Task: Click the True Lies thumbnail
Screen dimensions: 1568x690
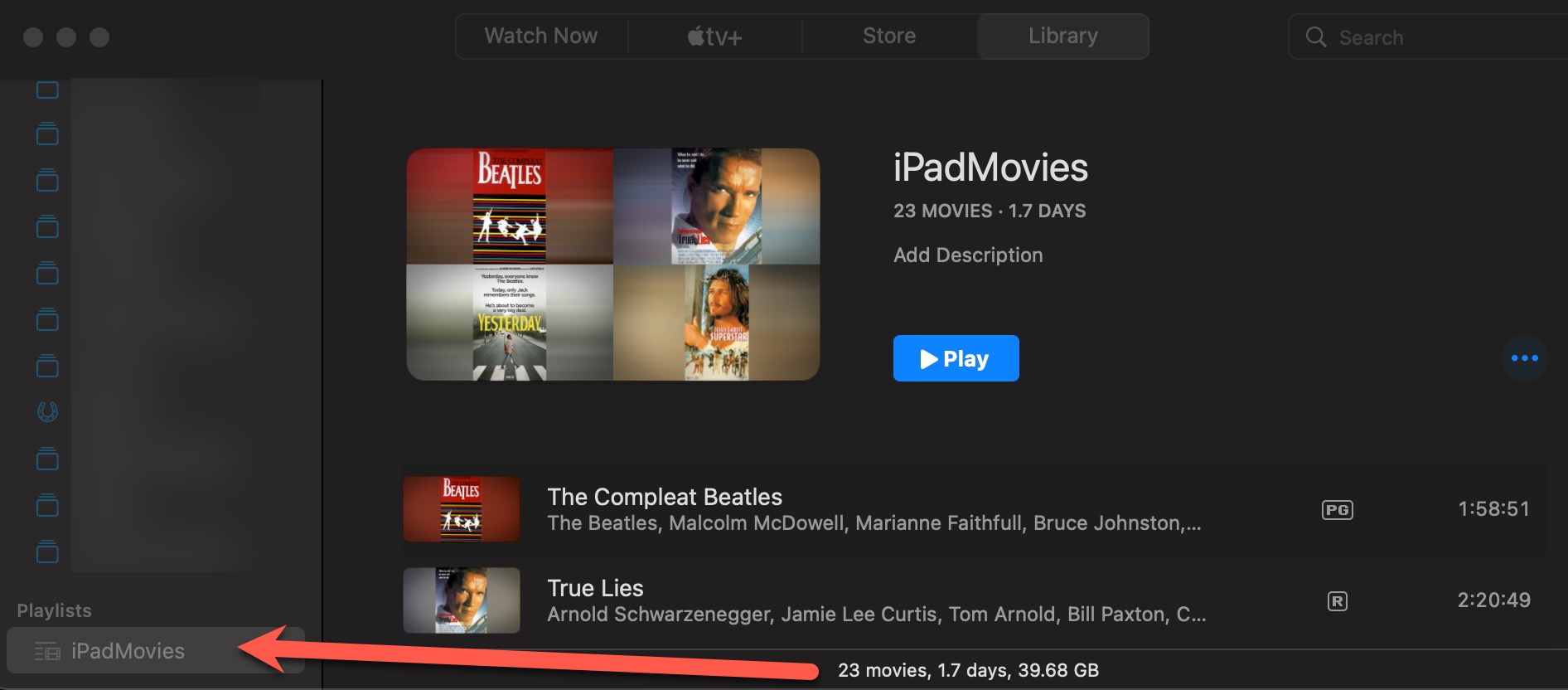Action: (x=462, y=600)
